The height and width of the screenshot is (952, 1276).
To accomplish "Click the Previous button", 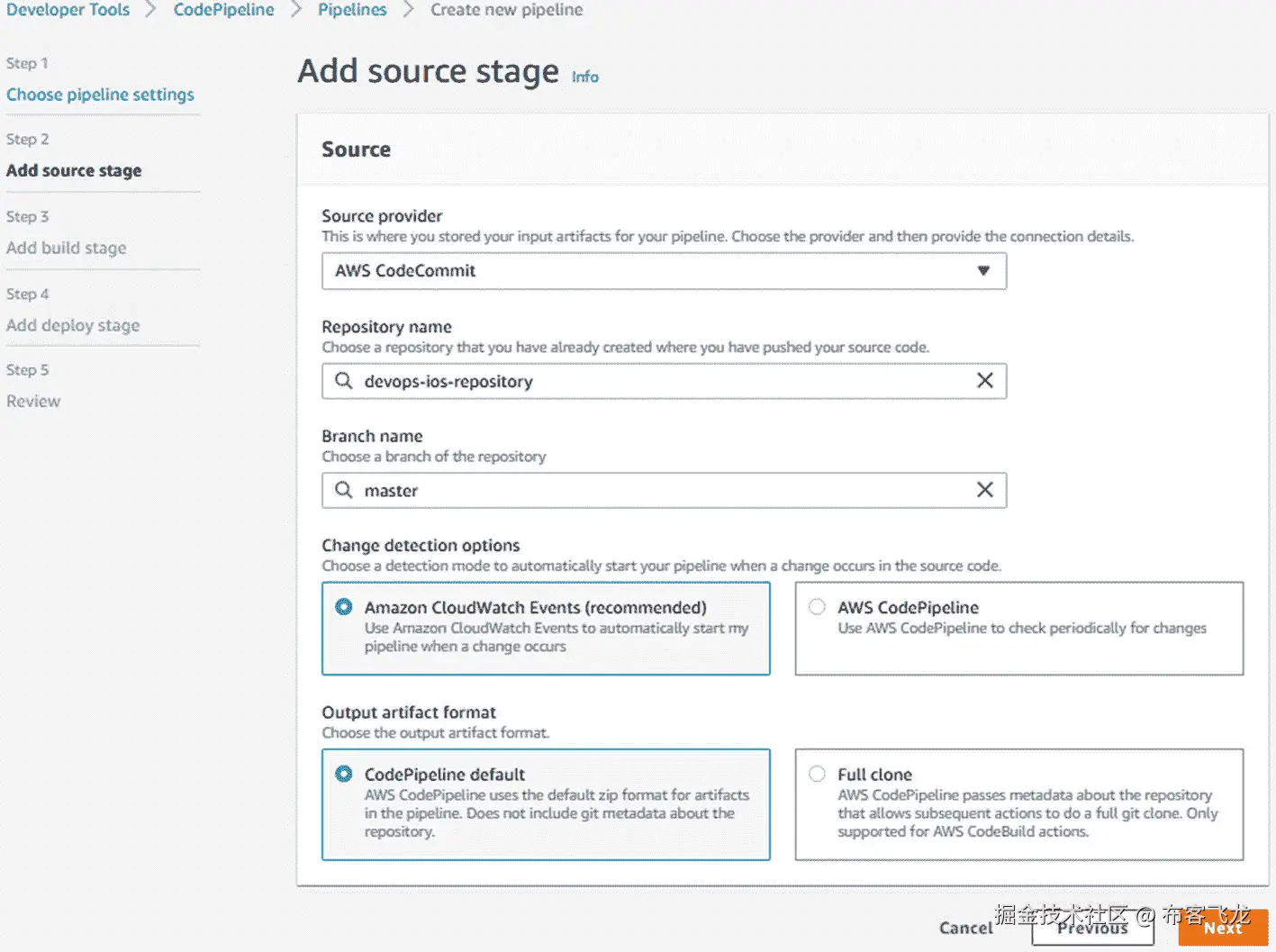I will (1092, 929).
